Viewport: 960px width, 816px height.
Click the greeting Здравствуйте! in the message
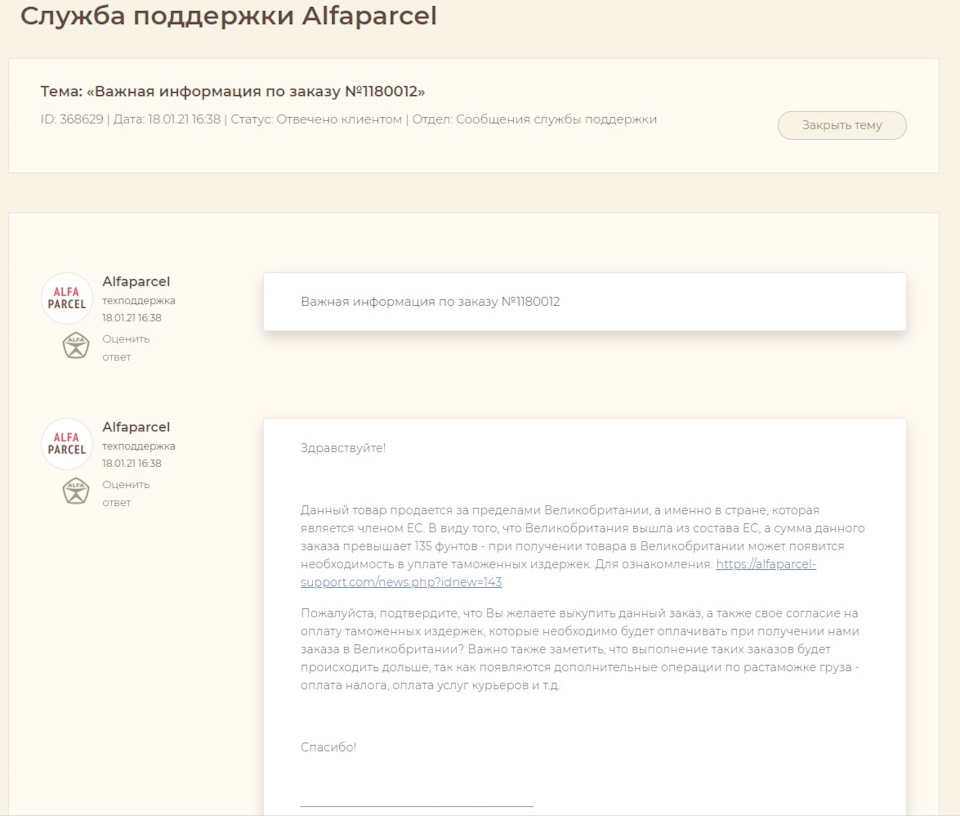pos(343,448)
